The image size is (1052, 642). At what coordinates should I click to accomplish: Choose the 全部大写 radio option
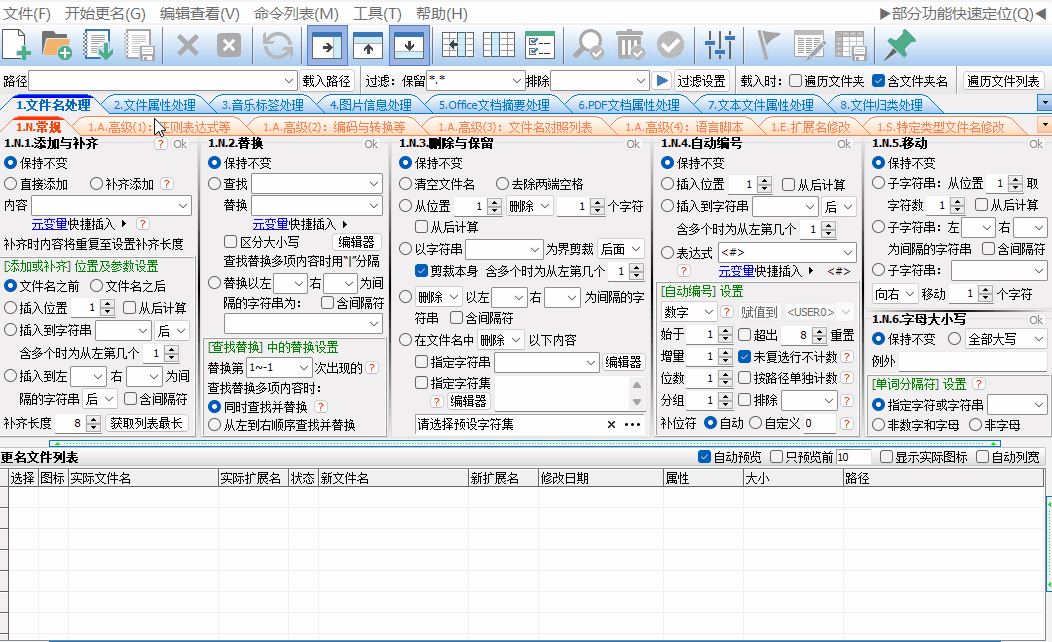[955, 339]
